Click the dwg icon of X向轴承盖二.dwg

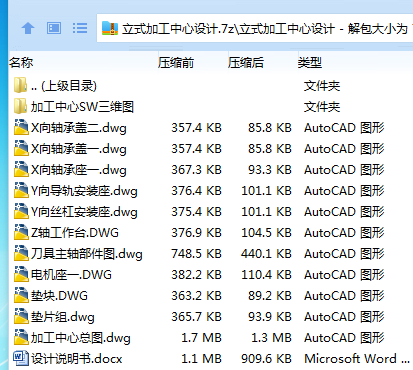[x=21, y=128]
